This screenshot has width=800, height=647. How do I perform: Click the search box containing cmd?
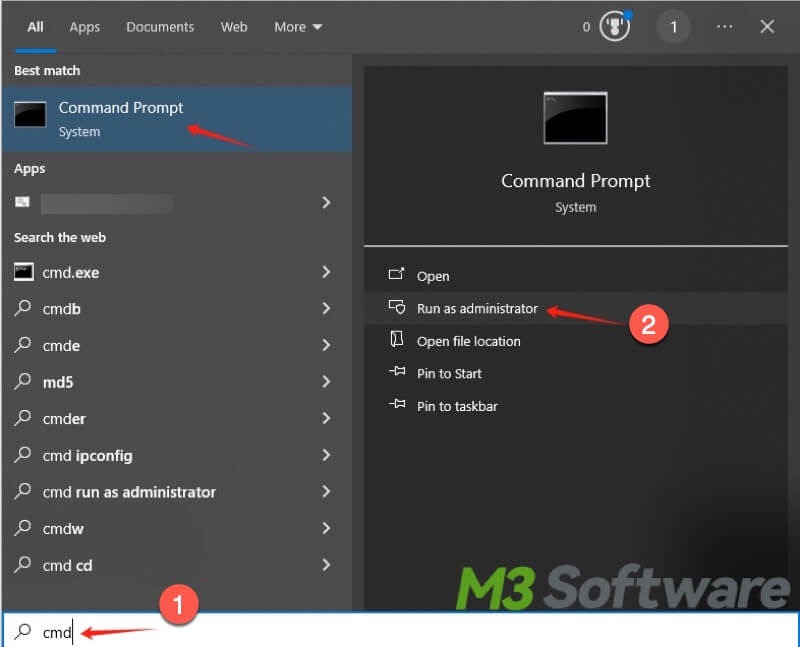click(400, 632)
